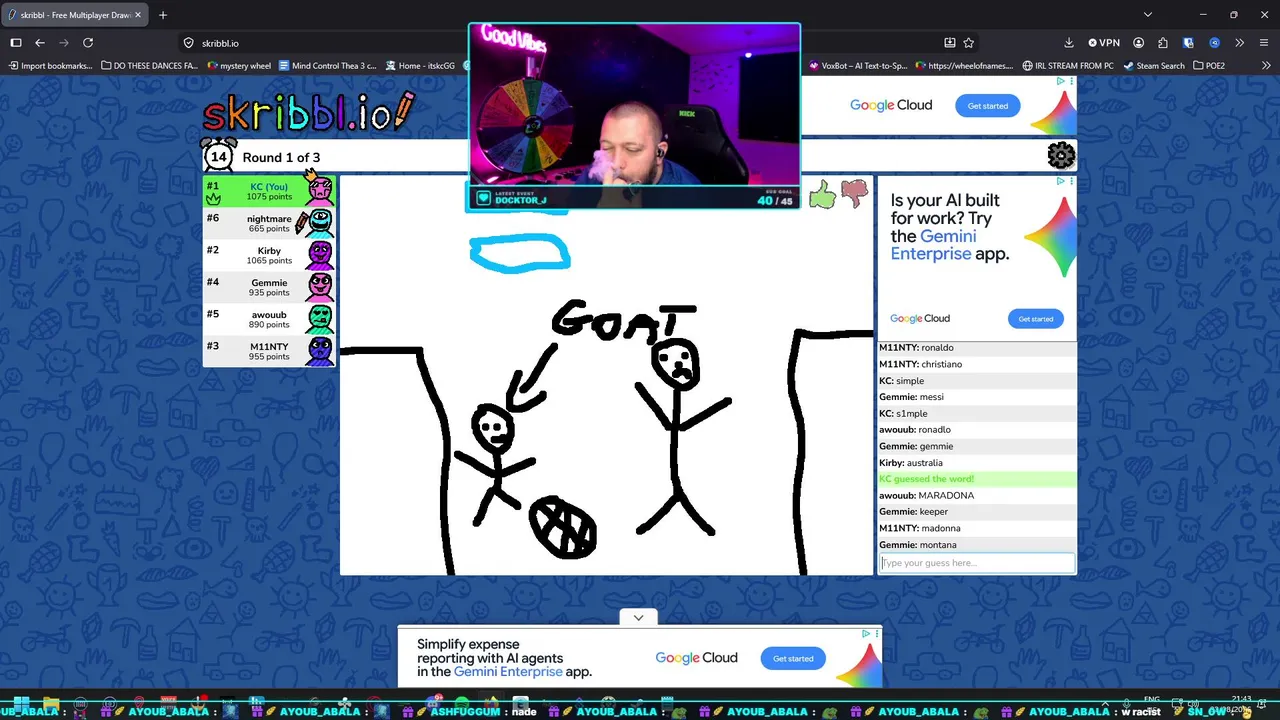The width and height of the screenshot is (1280, 720).
Task: Collapse the bottom ad banner
Action: 638,617
